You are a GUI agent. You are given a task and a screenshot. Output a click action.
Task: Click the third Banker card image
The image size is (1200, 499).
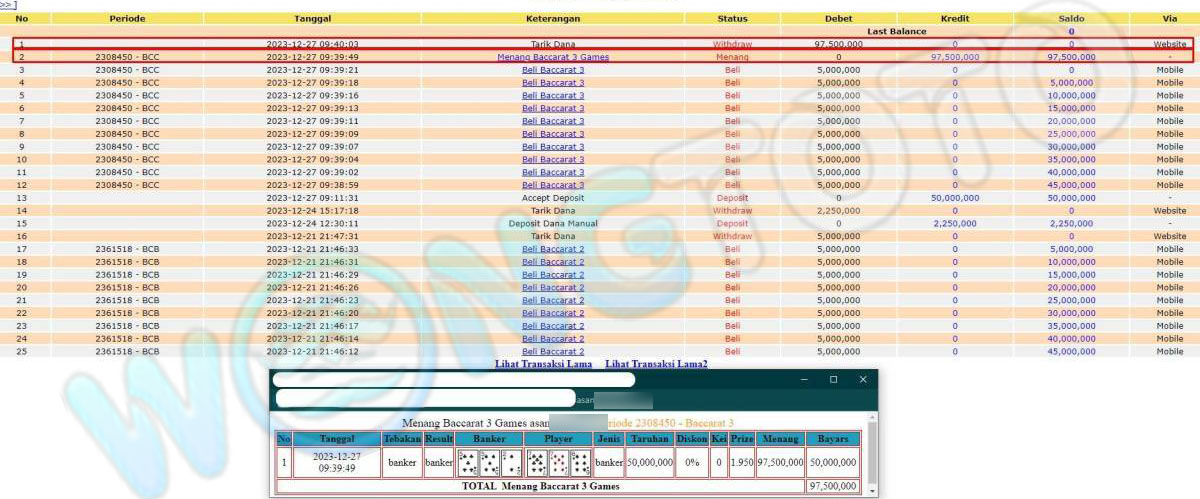coord(511,462)
